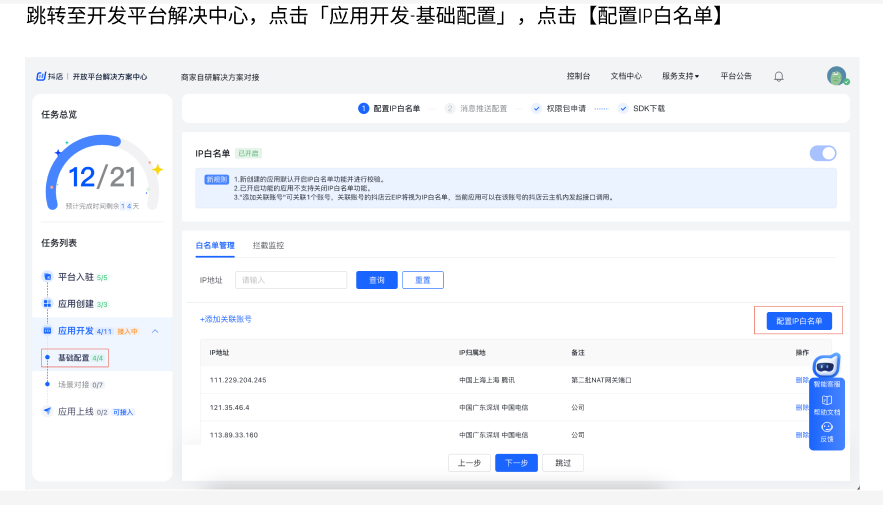Image resolution: width=883 pixels, height=505 pixels.
Task: Click the 第二批NAT网关端口 remark cell
Action: click(x=601, y=380)
